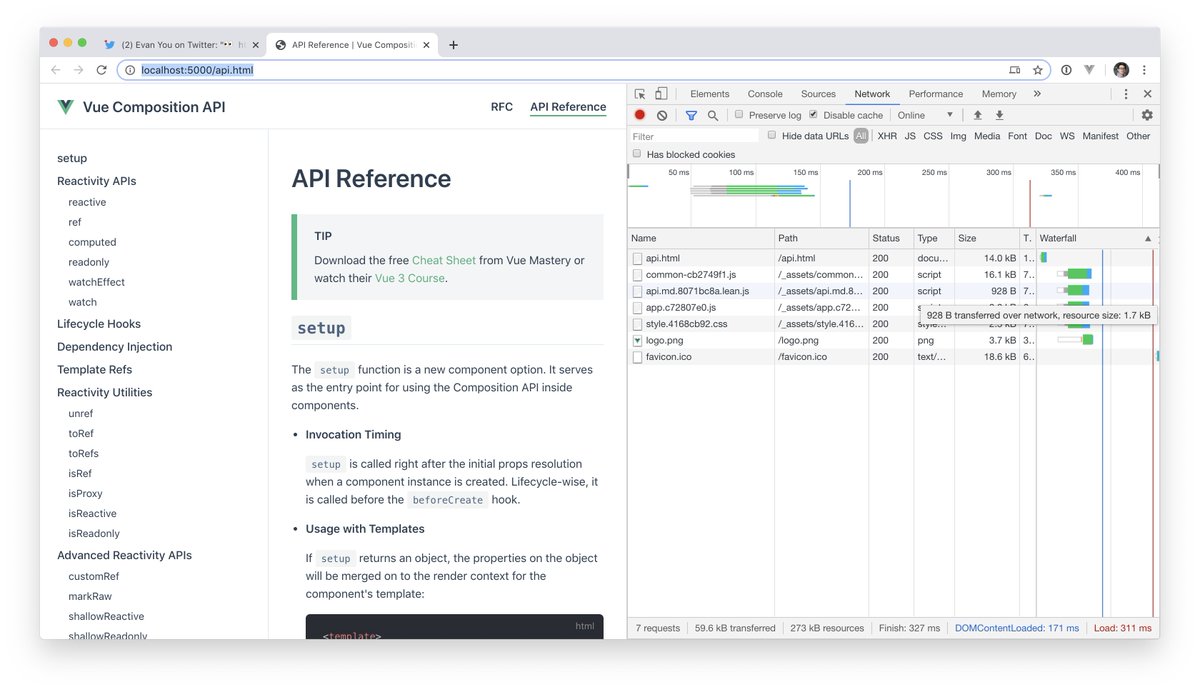Open the Memory tab

click(x=998, y=94)
